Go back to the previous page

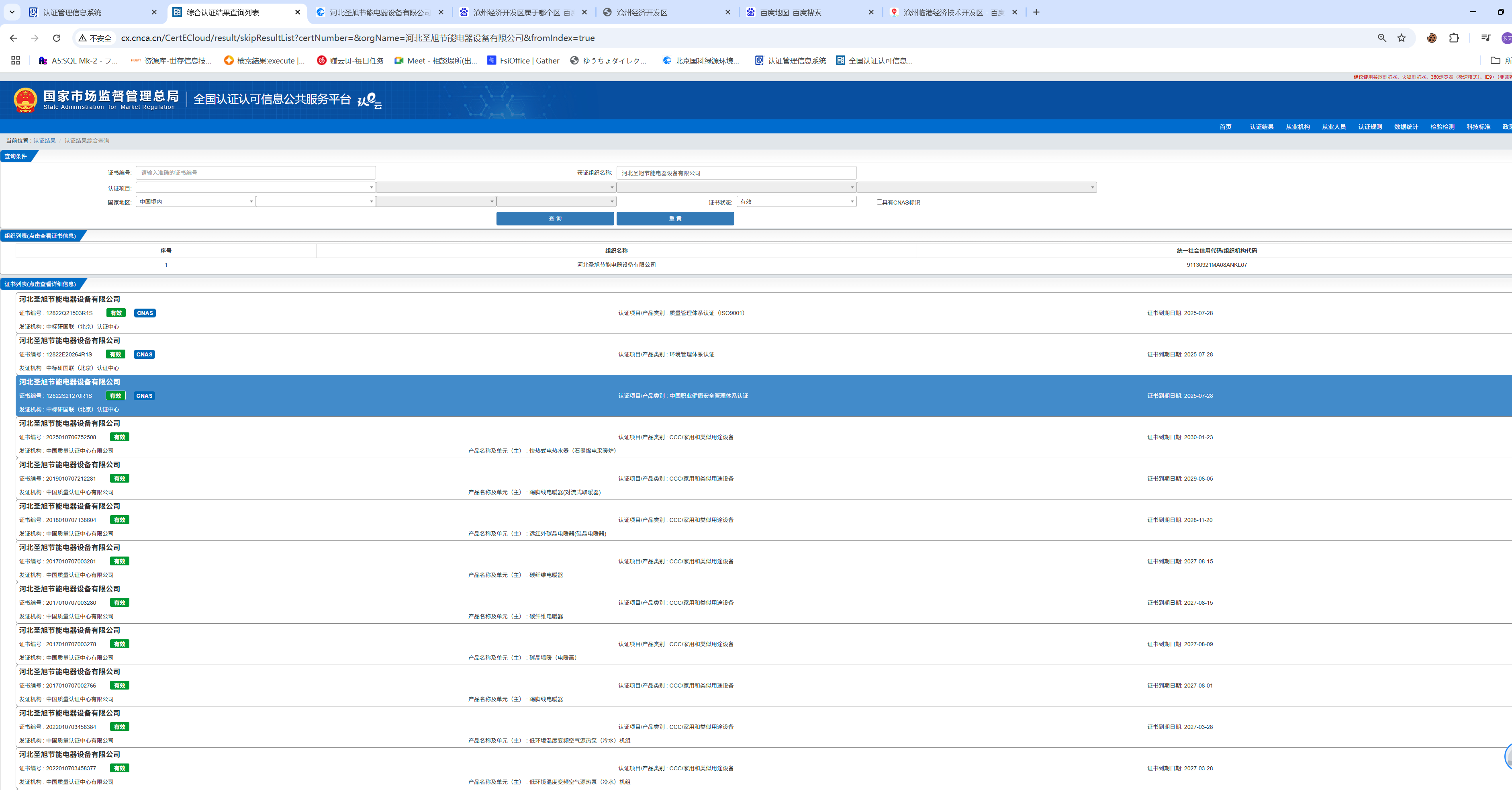[x=13, y=38]
